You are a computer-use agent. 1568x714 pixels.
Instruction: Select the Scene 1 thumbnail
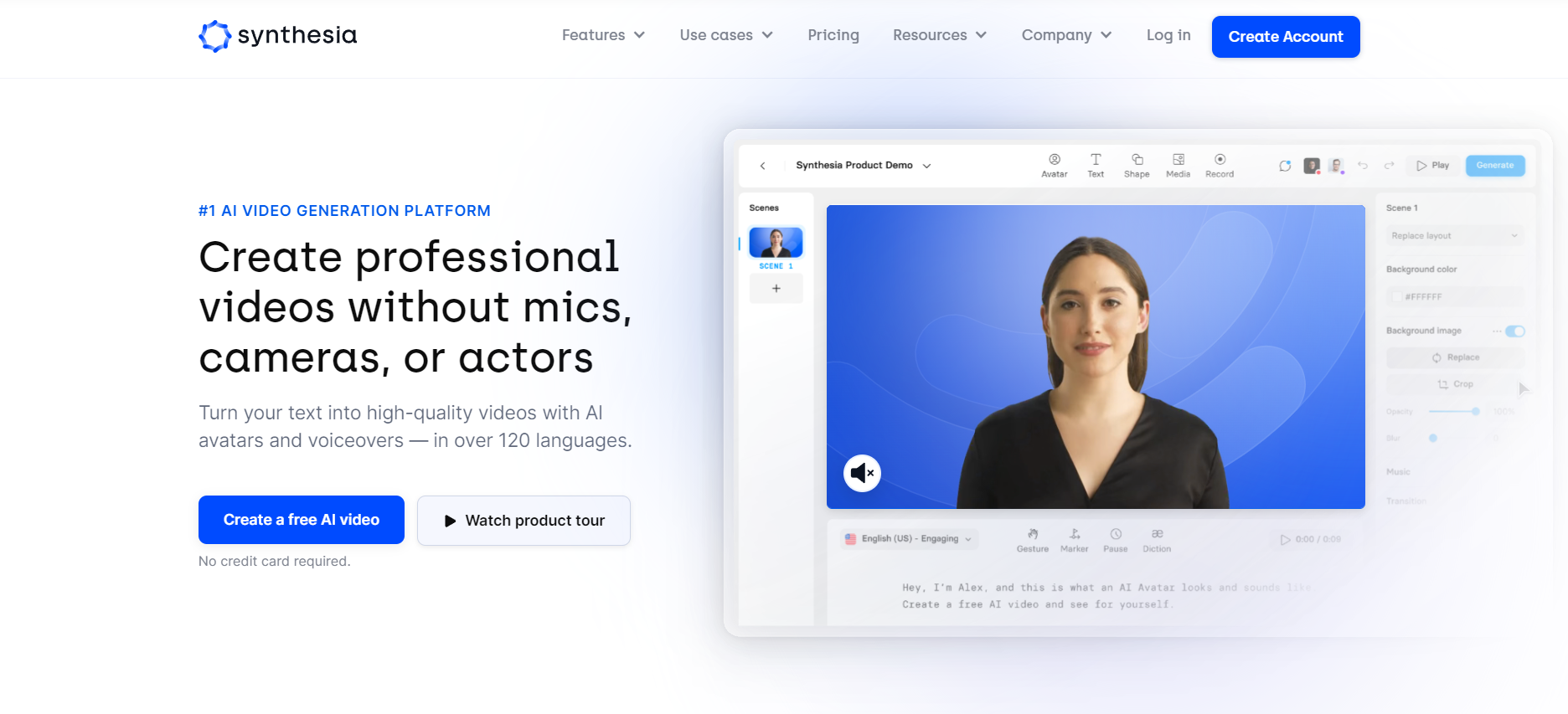point(776,243)
